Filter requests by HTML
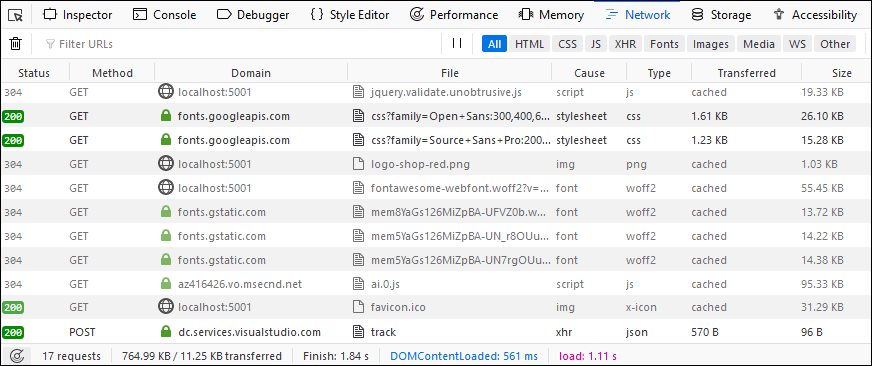Image resolution: width=872 pixels, height=366 pixels. tap(529, 44)
